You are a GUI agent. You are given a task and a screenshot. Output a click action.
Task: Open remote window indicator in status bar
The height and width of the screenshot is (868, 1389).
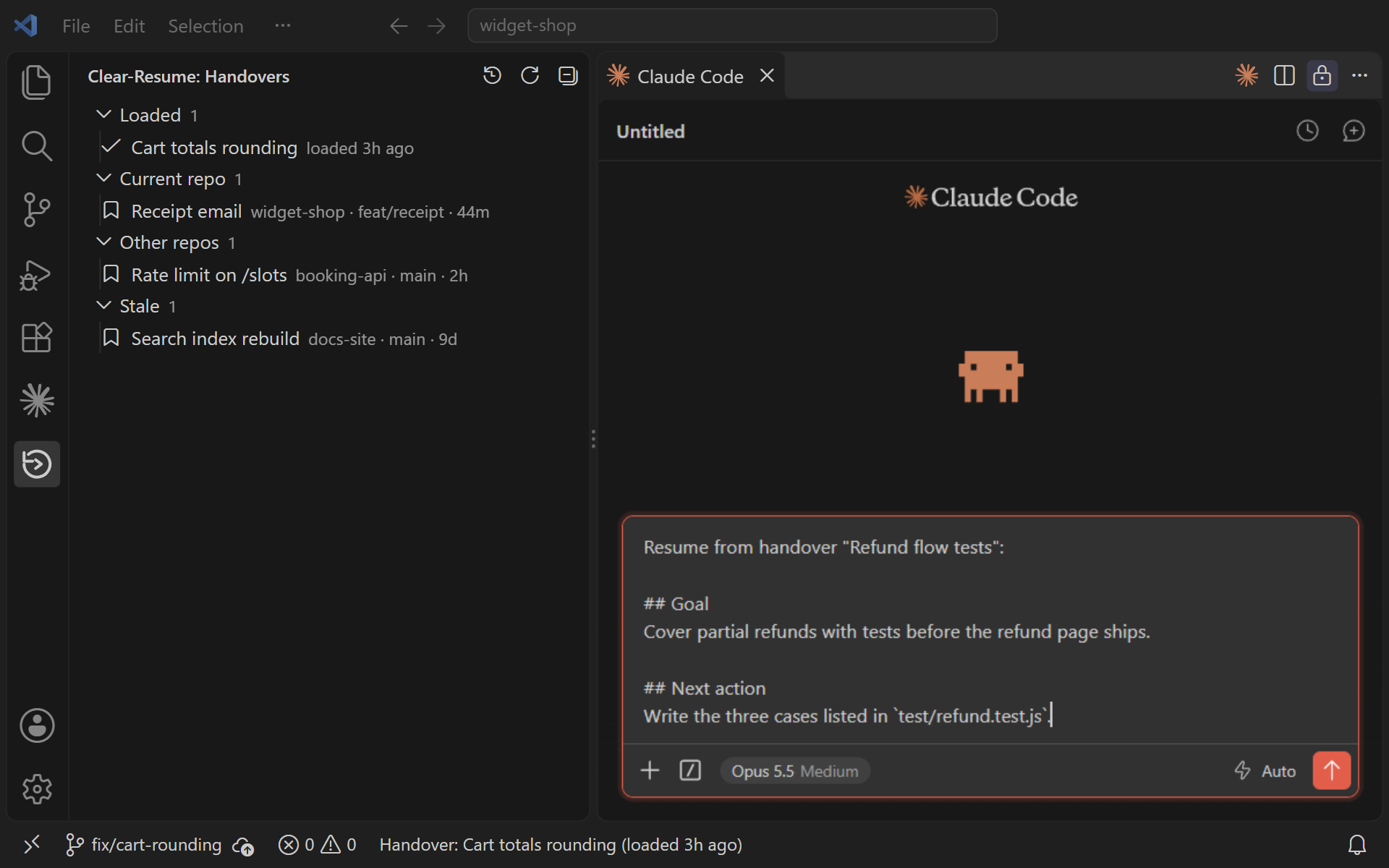tap(32, 844)
